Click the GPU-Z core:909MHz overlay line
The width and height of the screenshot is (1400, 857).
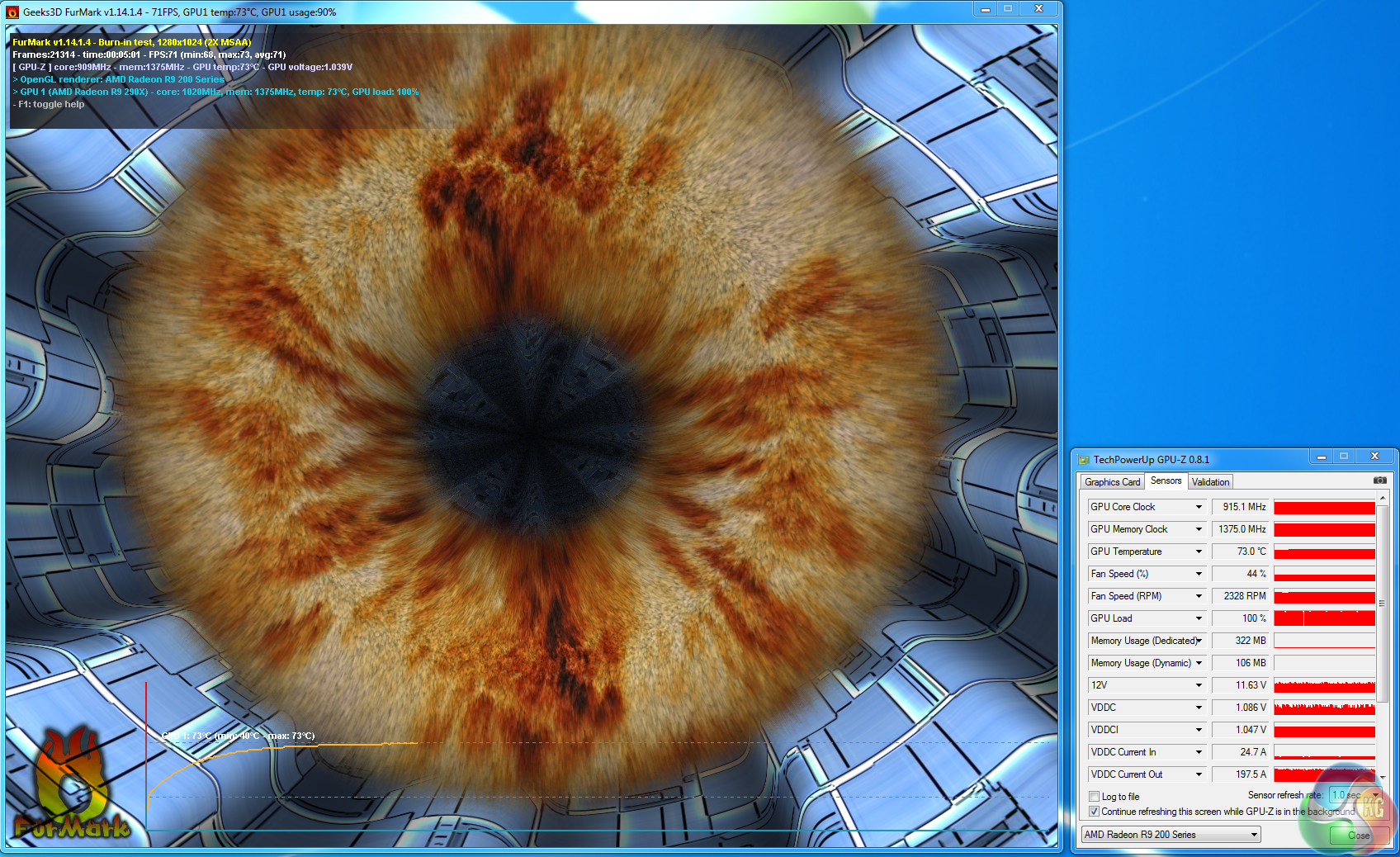[182, 67]
